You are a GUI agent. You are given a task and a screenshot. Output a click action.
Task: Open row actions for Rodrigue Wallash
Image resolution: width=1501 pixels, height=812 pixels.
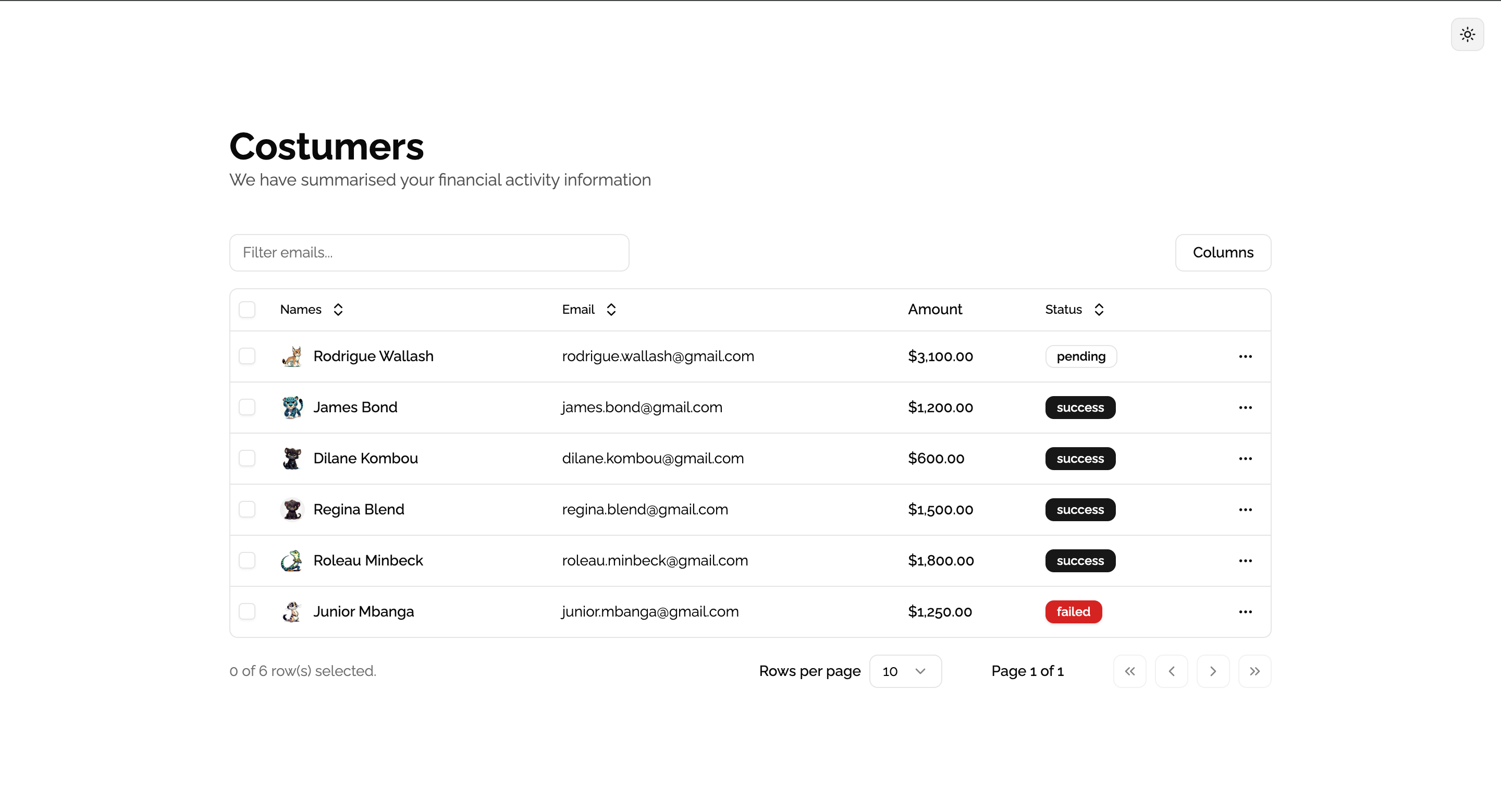1245,356
